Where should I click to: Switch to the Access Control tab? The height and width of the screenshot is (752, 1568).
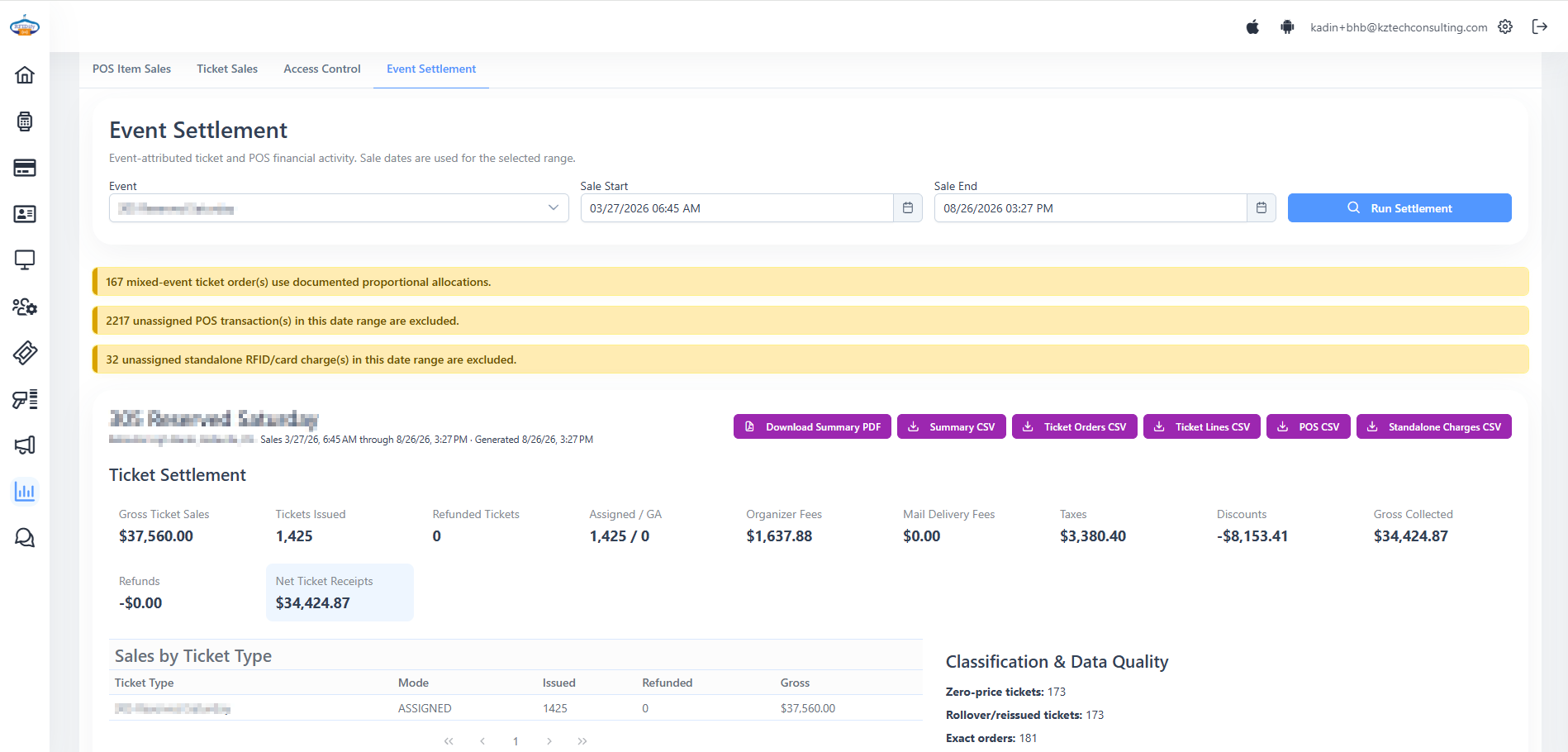pyautogui.click(x=322, y=69)
